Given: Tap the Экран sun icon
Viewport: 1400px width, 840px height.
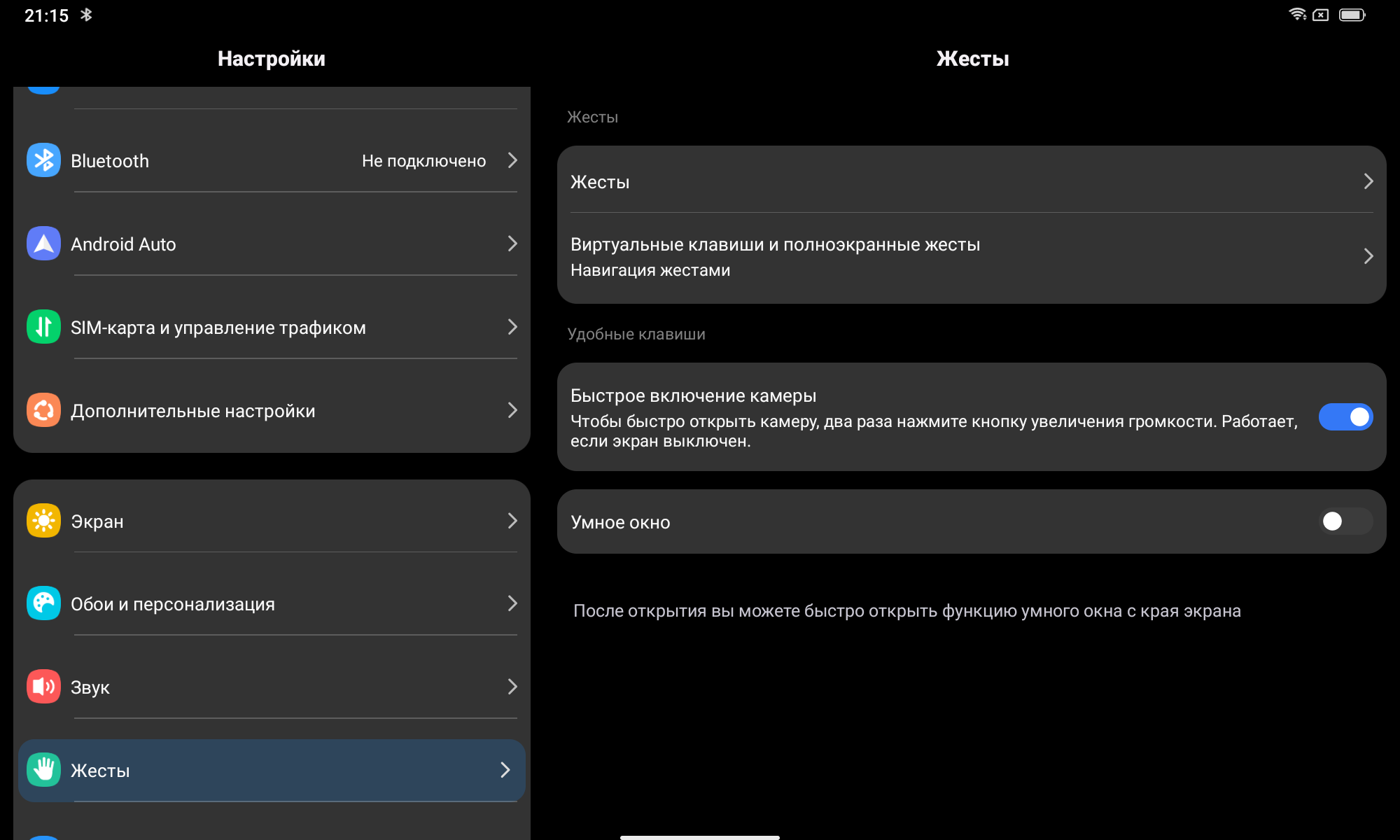Looking at the screenshot, I should (43, 521).
